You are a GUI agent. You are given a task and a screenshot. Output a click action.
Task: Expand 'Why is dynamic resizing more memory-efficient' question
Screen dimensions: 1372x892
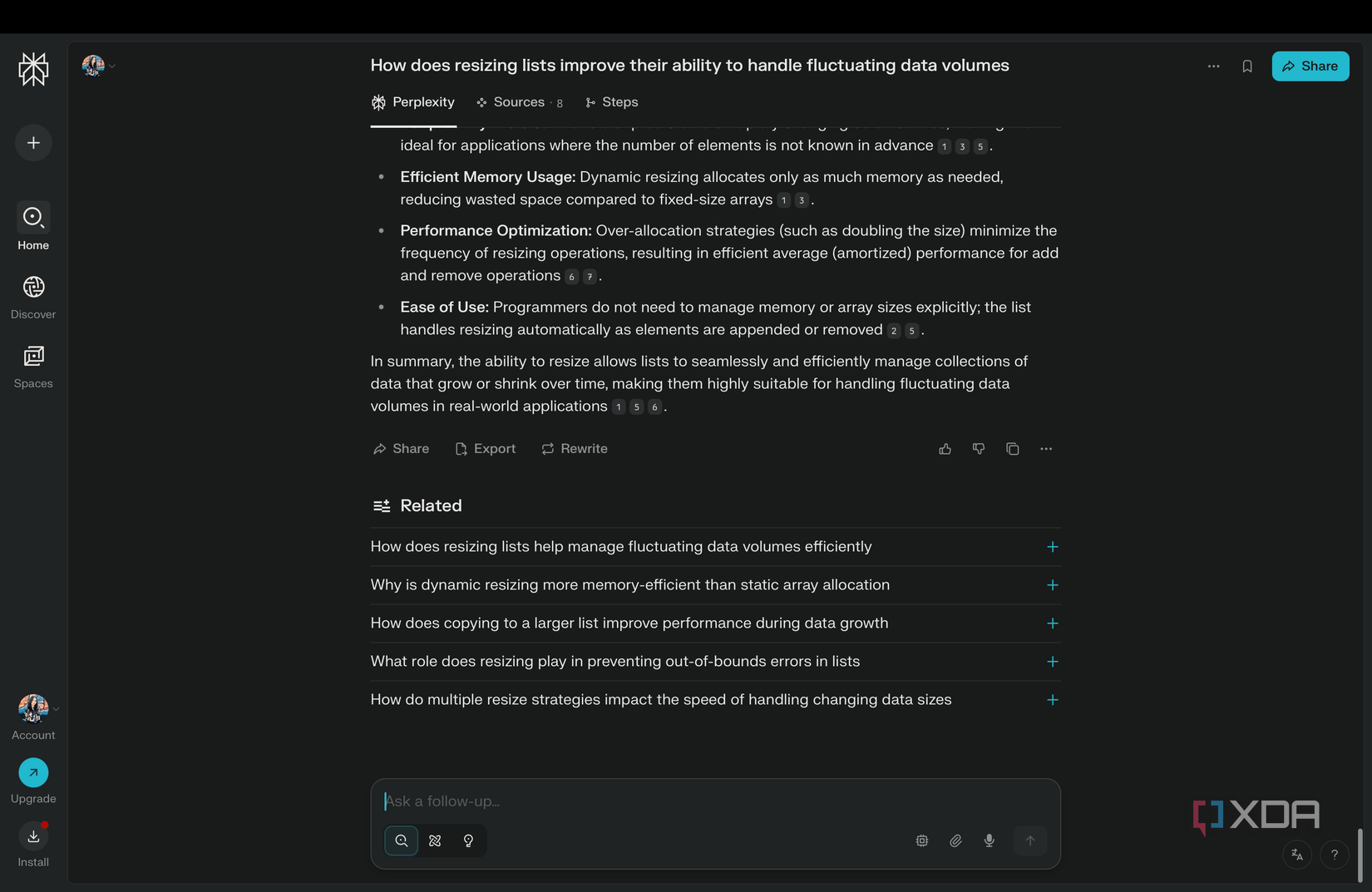coord(1052,585)
